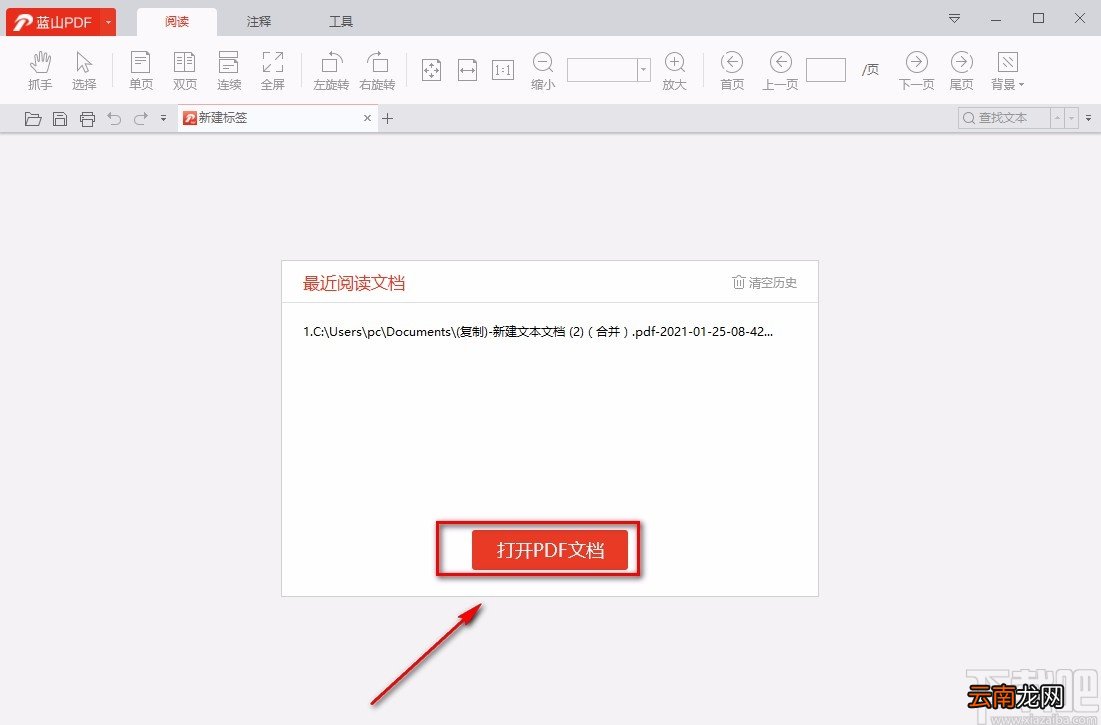Go fullscreen with the 全屏 icon

272,70
